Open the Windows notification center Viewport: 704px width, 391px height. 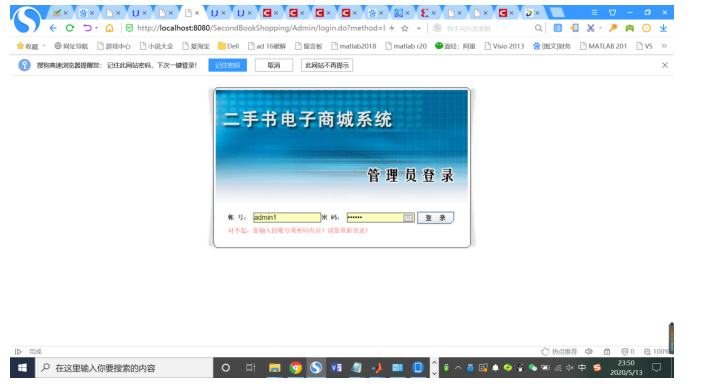(x=657, y=368)
